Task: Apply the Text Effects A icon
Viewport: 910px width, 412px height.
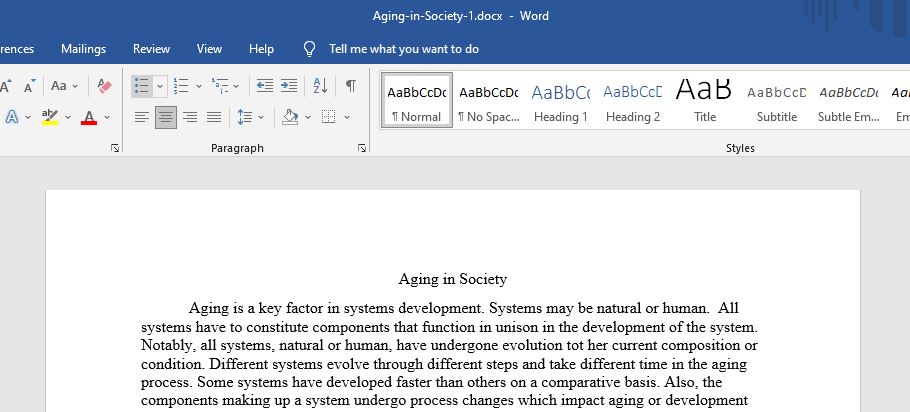Action: click(x=12, y=117)
